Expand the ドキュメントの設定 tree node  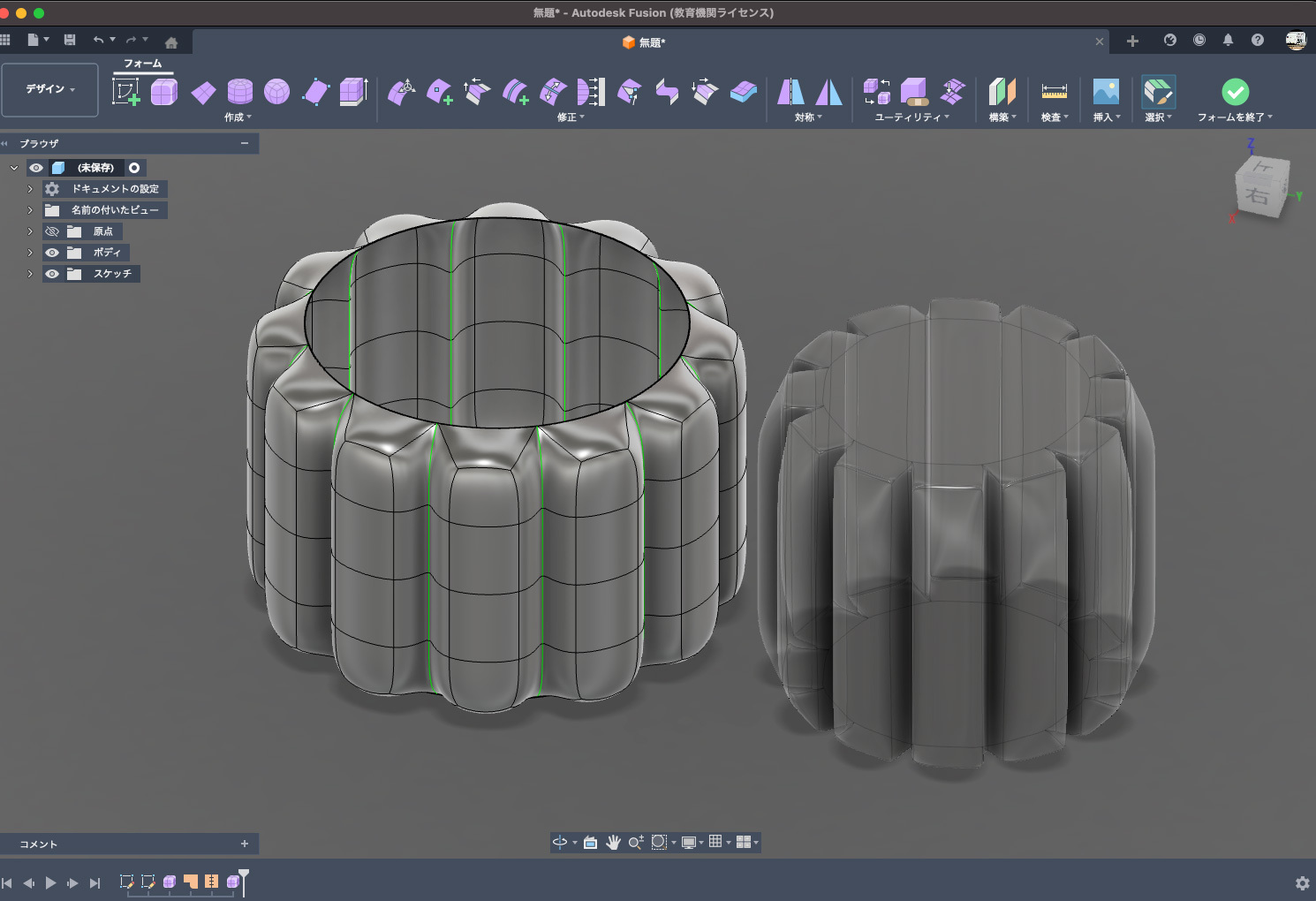[x=30, y=189]
